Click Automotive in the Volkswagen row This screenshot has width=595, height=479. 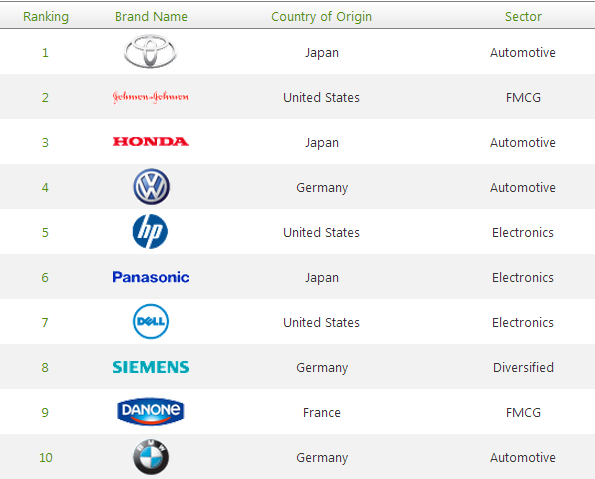(523, 188)
